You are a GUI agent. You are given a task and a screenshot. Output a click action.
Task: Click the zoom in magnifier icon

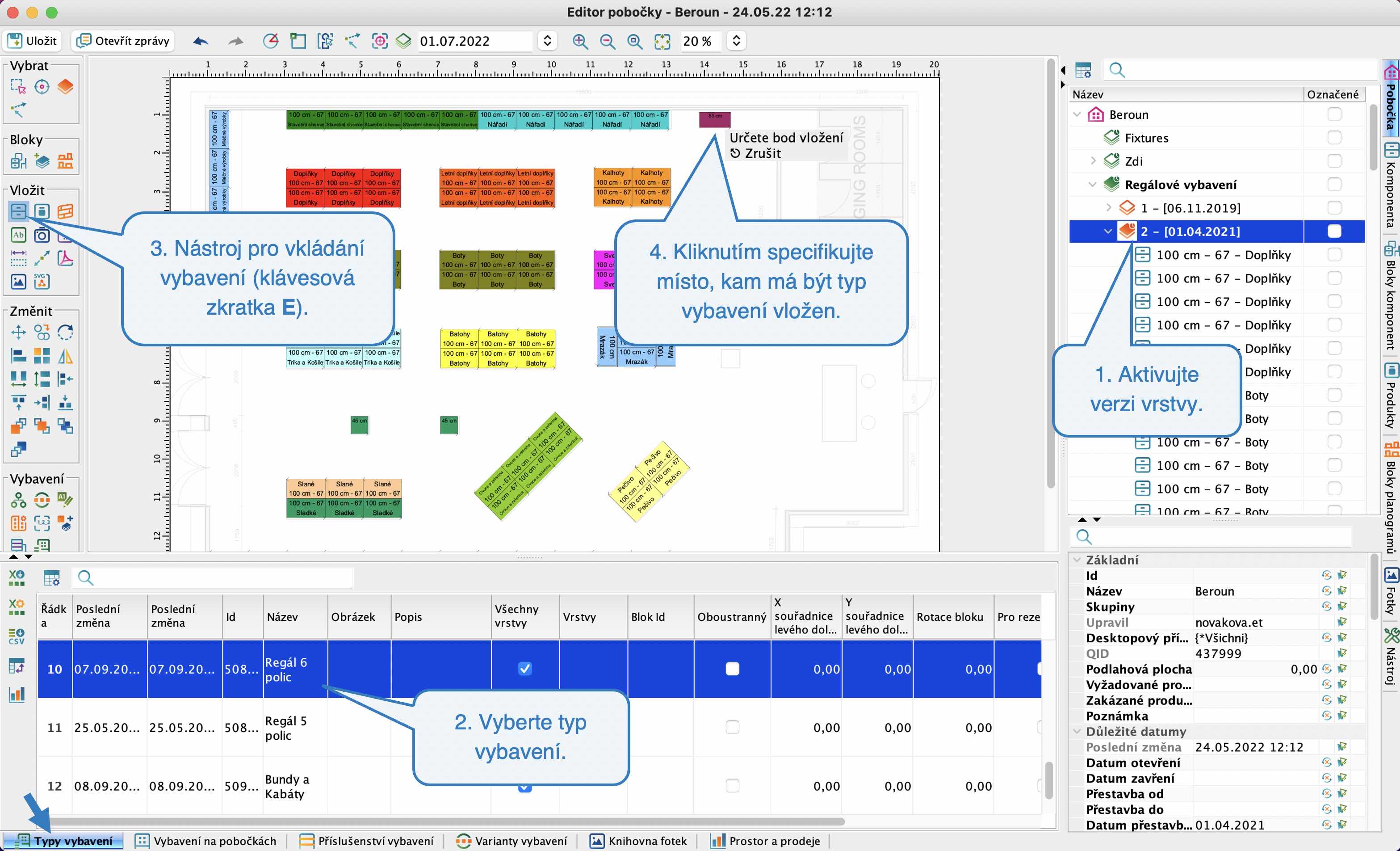580,41
